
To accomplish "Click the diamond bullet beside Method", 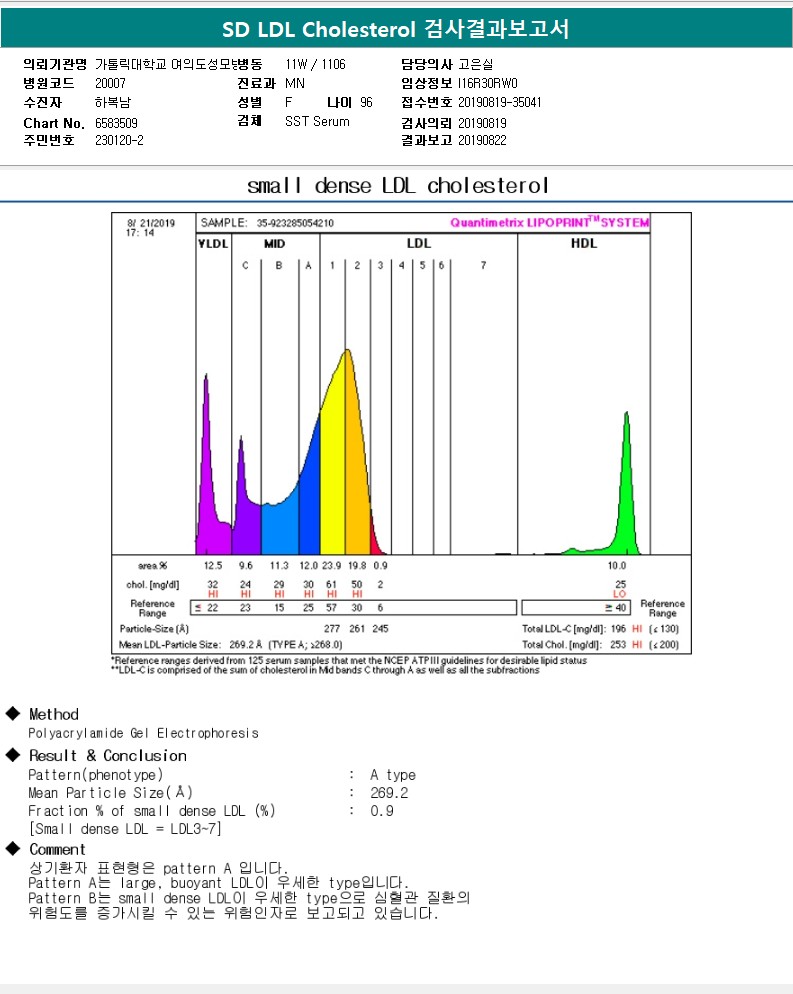I will (13, 714).
